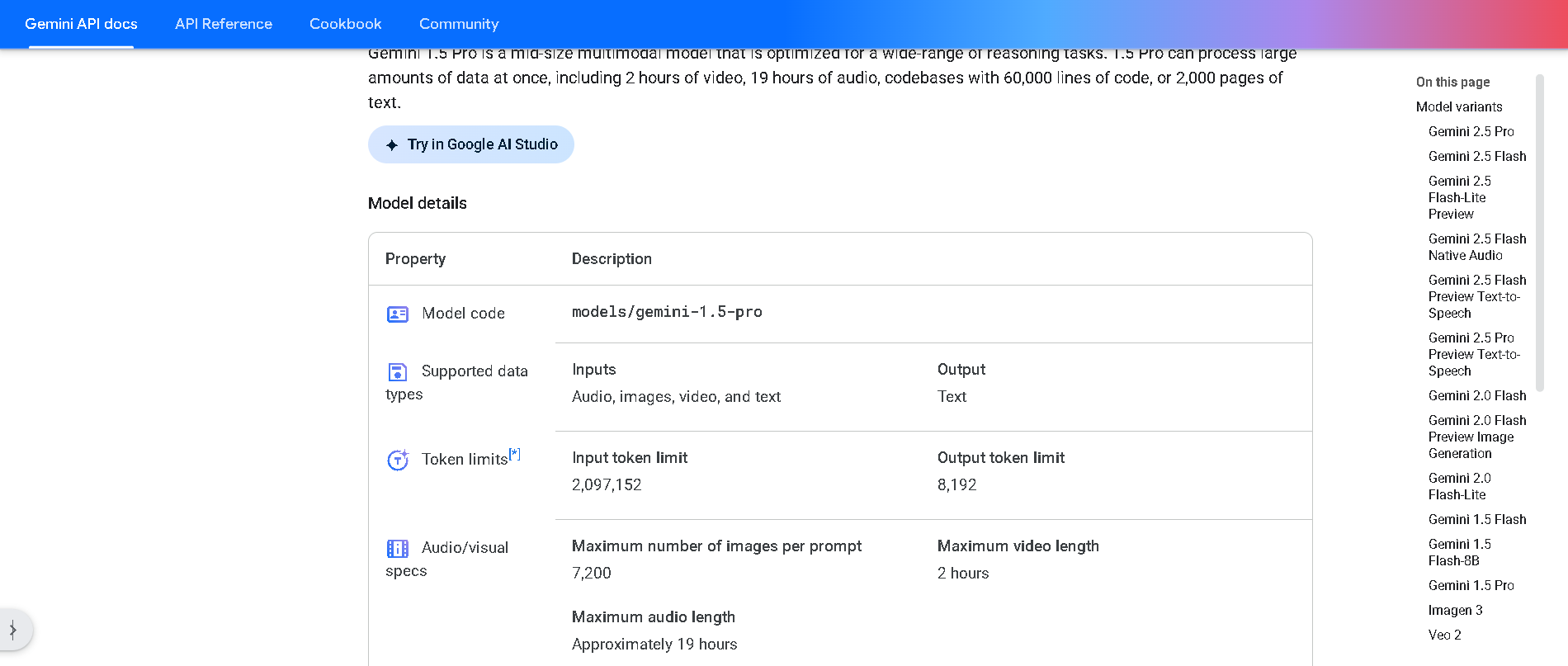This screenshot has height=666, width=1568.
Task: Jump to Gemini 1.5 Flash-8B section
Action: coord(1459,552)
